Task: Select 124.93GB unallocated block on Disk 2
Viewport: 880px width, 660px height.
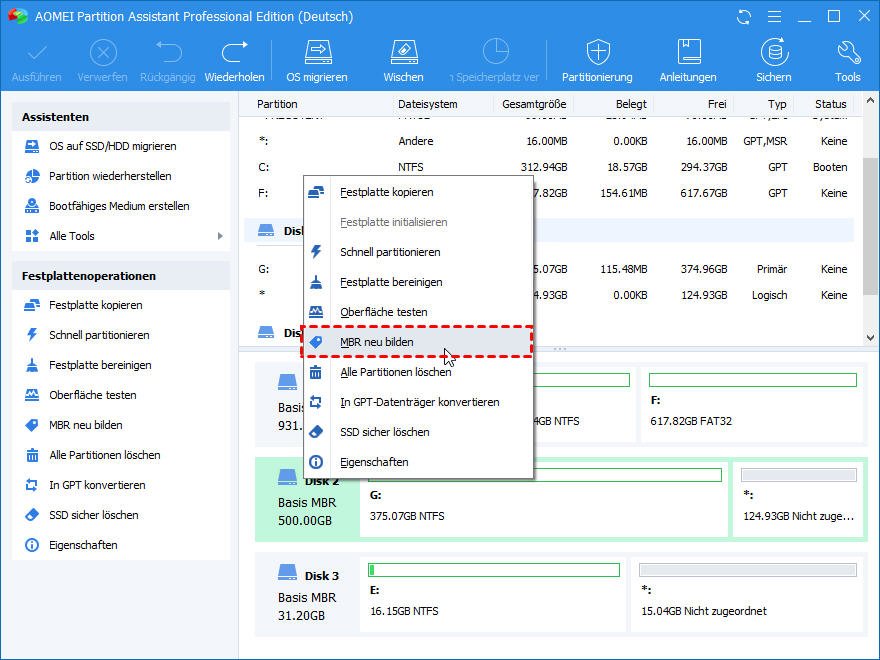Action: click(x=799, y=499)
